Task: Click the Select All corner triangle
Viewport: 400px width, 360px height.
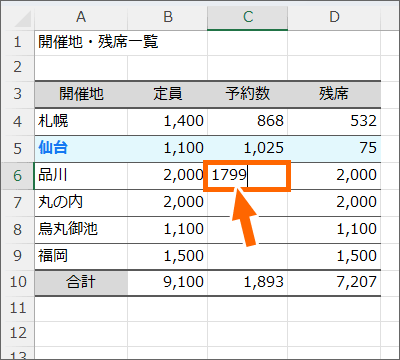Action: (23, 19)
